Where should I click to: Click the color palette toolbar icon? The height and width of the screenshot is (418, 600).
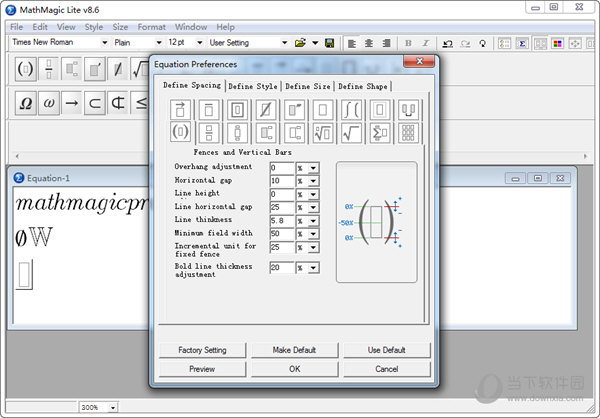[558, 43]
